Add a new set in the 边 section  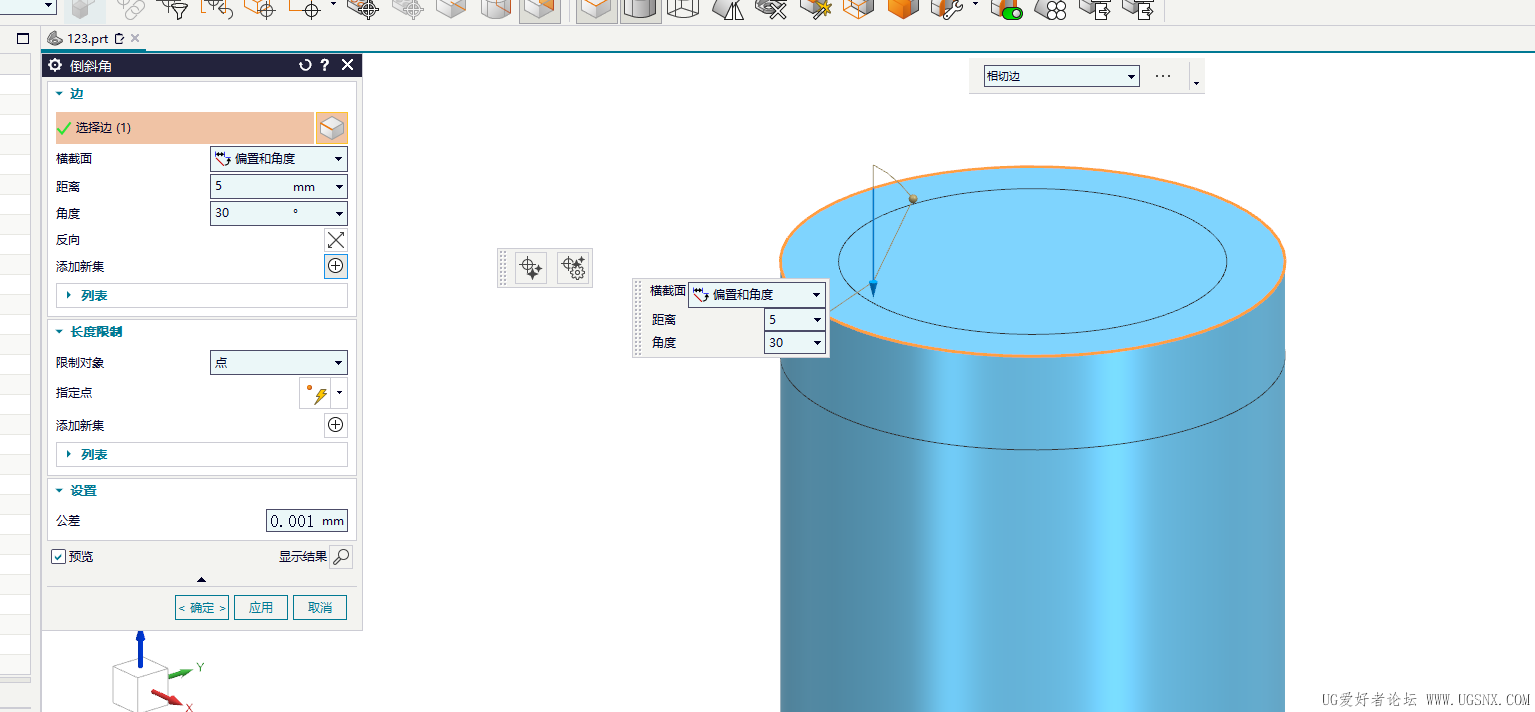click(x=336, y=266)
